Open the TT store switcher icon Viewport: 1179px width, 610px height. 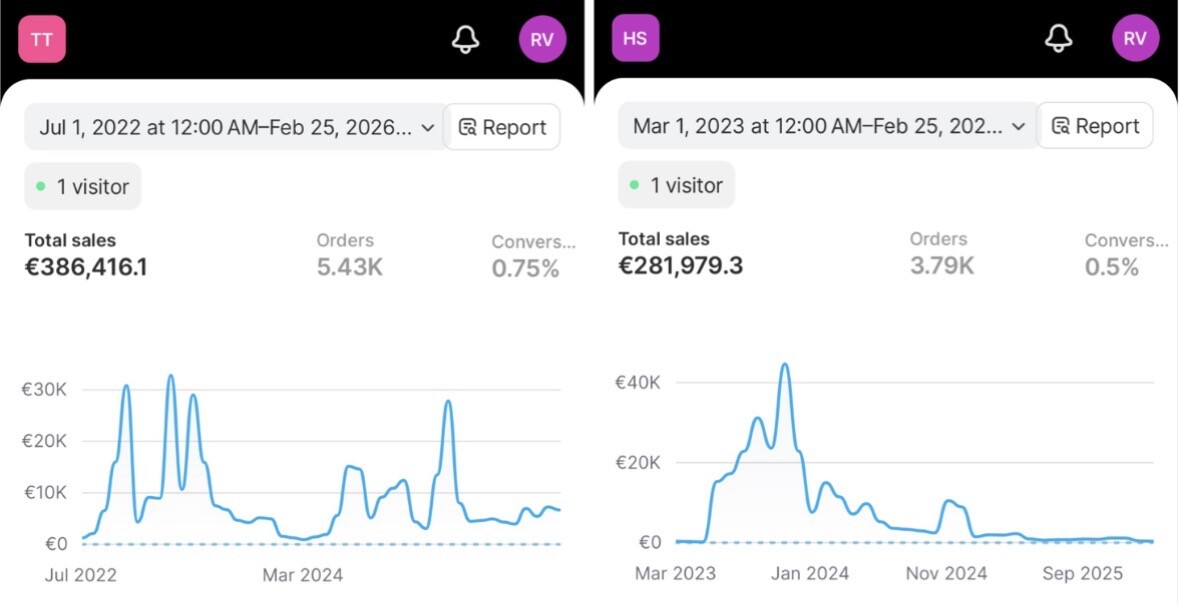[42, 39]
